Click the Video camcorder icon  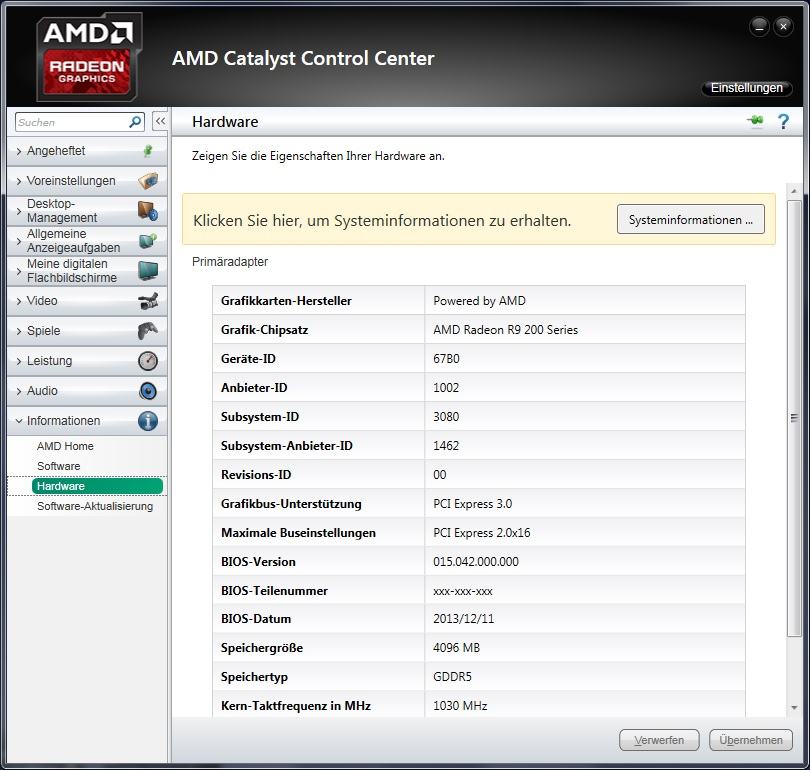point(148,301)
